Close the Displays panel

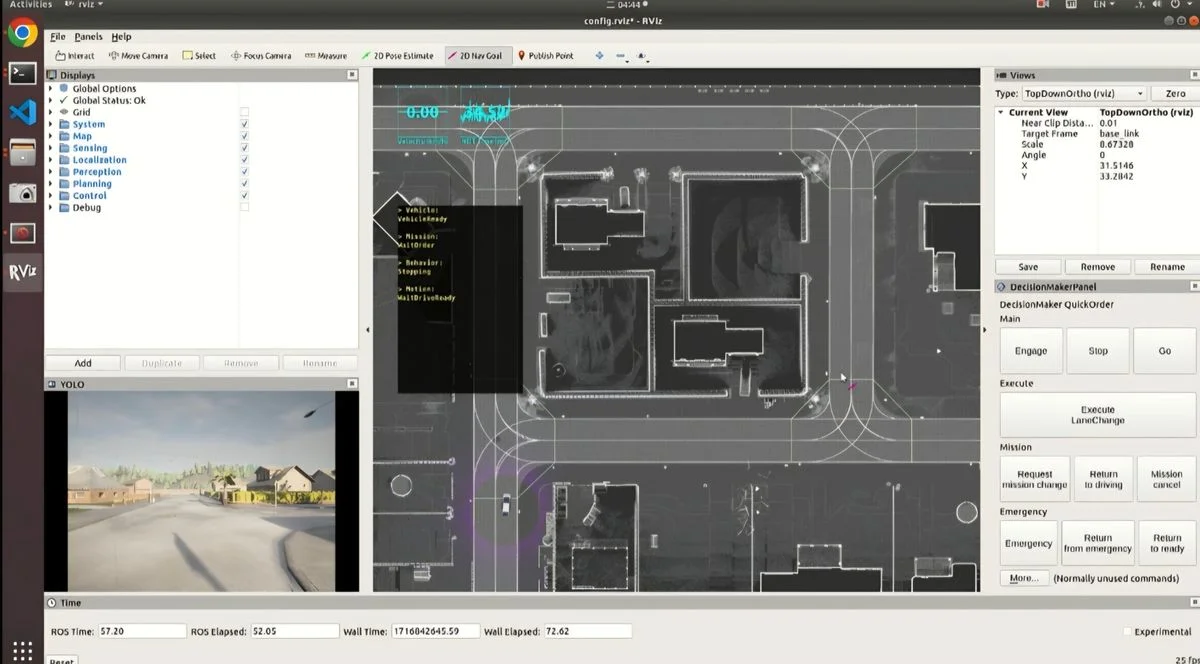[x=352, y=75]
